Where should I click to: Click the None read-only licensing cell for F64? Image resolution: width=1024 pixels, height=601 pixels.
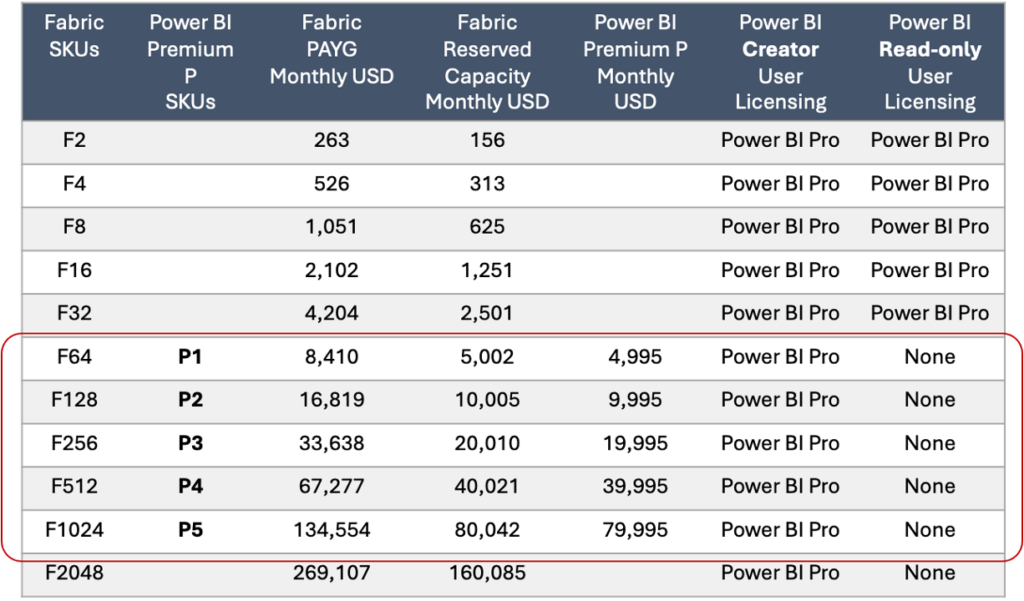[x=929, y=356]
